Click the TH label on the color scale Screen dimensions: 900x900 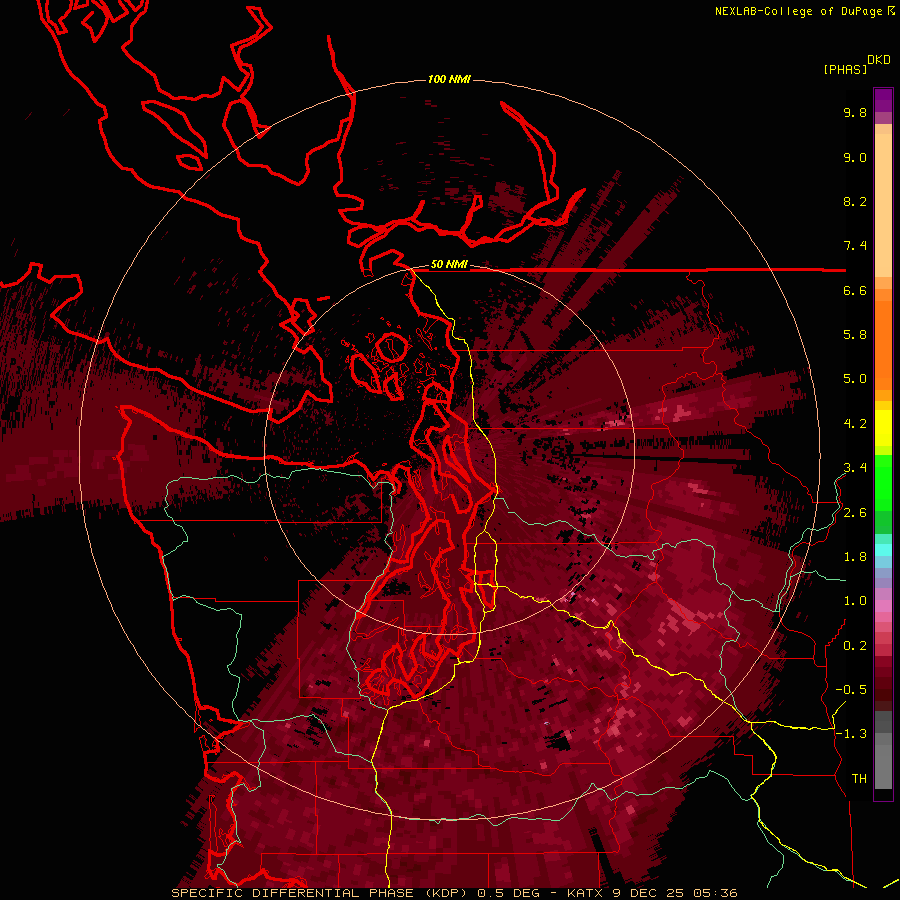tap(859, 779)
